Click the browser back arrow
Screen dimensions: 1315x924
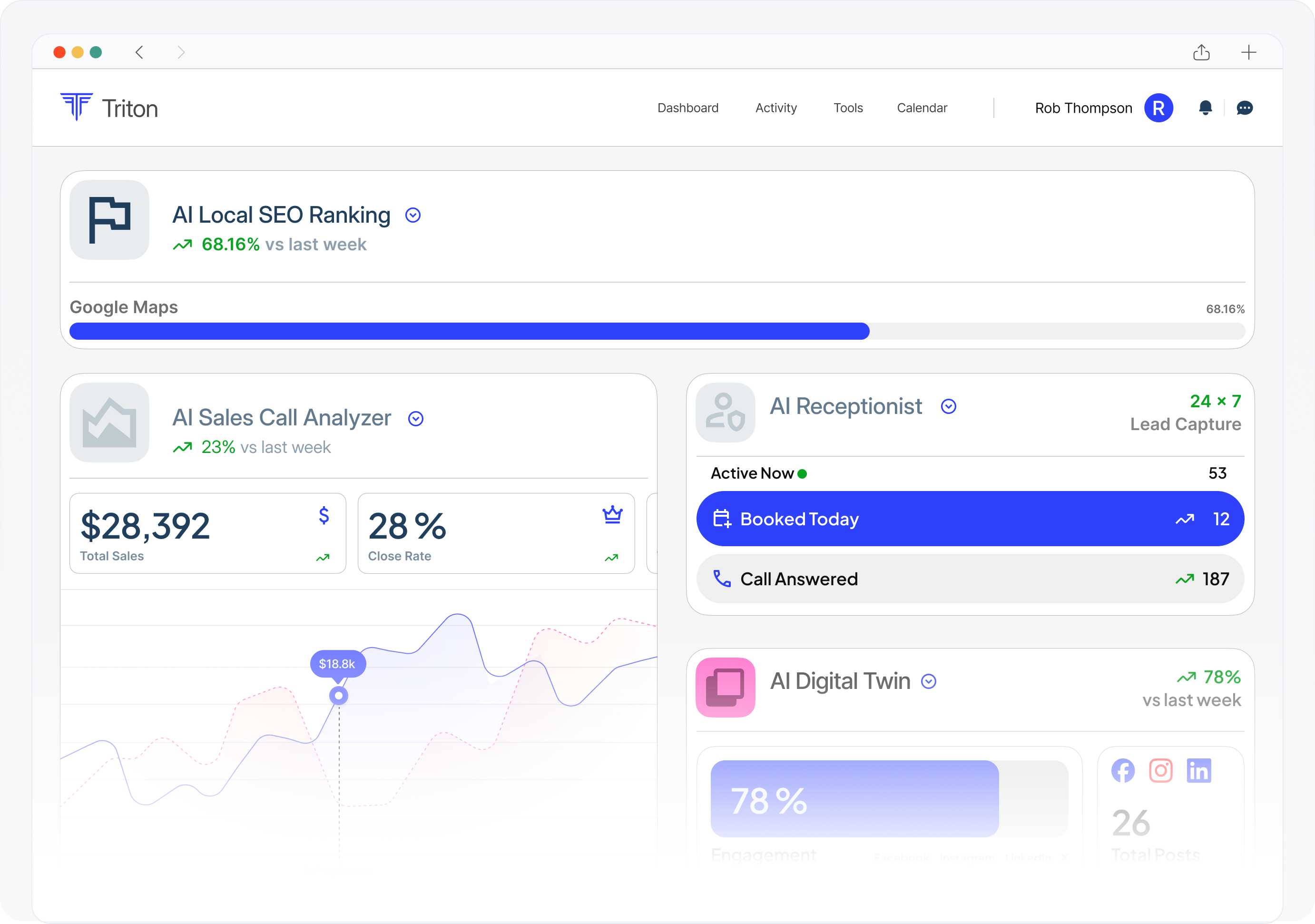point(140,53)
